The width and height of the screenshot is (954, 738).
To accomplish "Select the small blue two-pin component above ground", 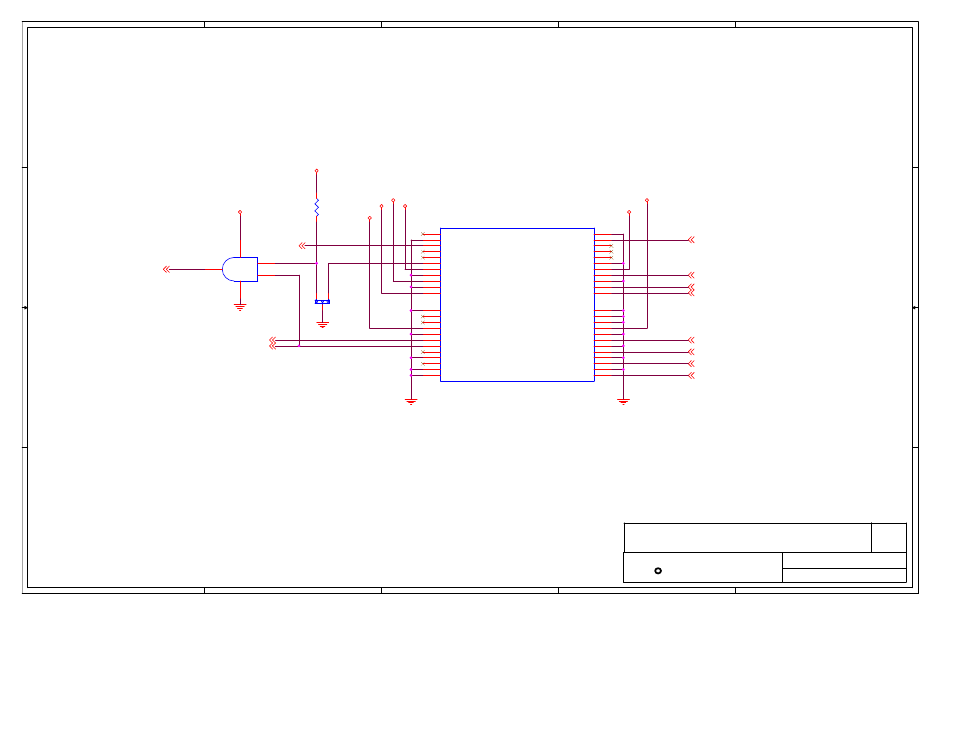I will click(322, 302).
